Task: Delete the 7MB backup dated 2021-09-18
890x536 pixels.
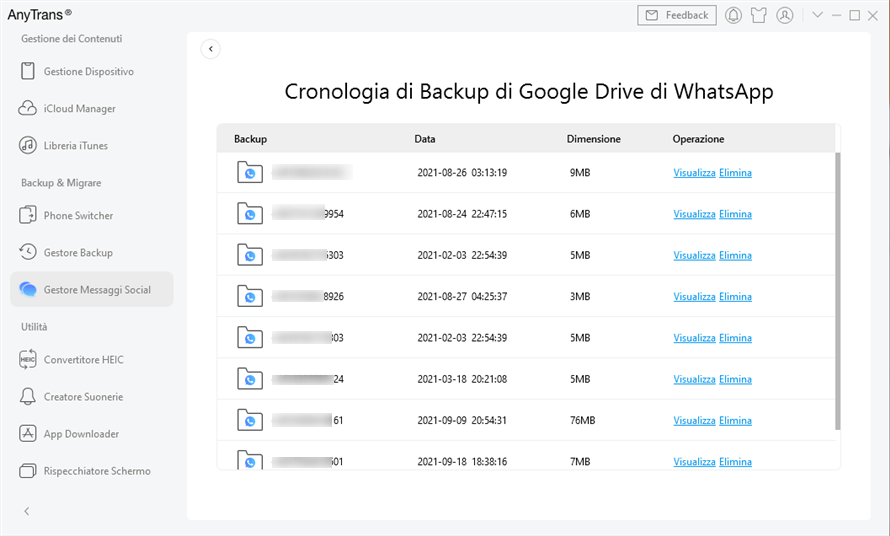Action: coord(735,462)
